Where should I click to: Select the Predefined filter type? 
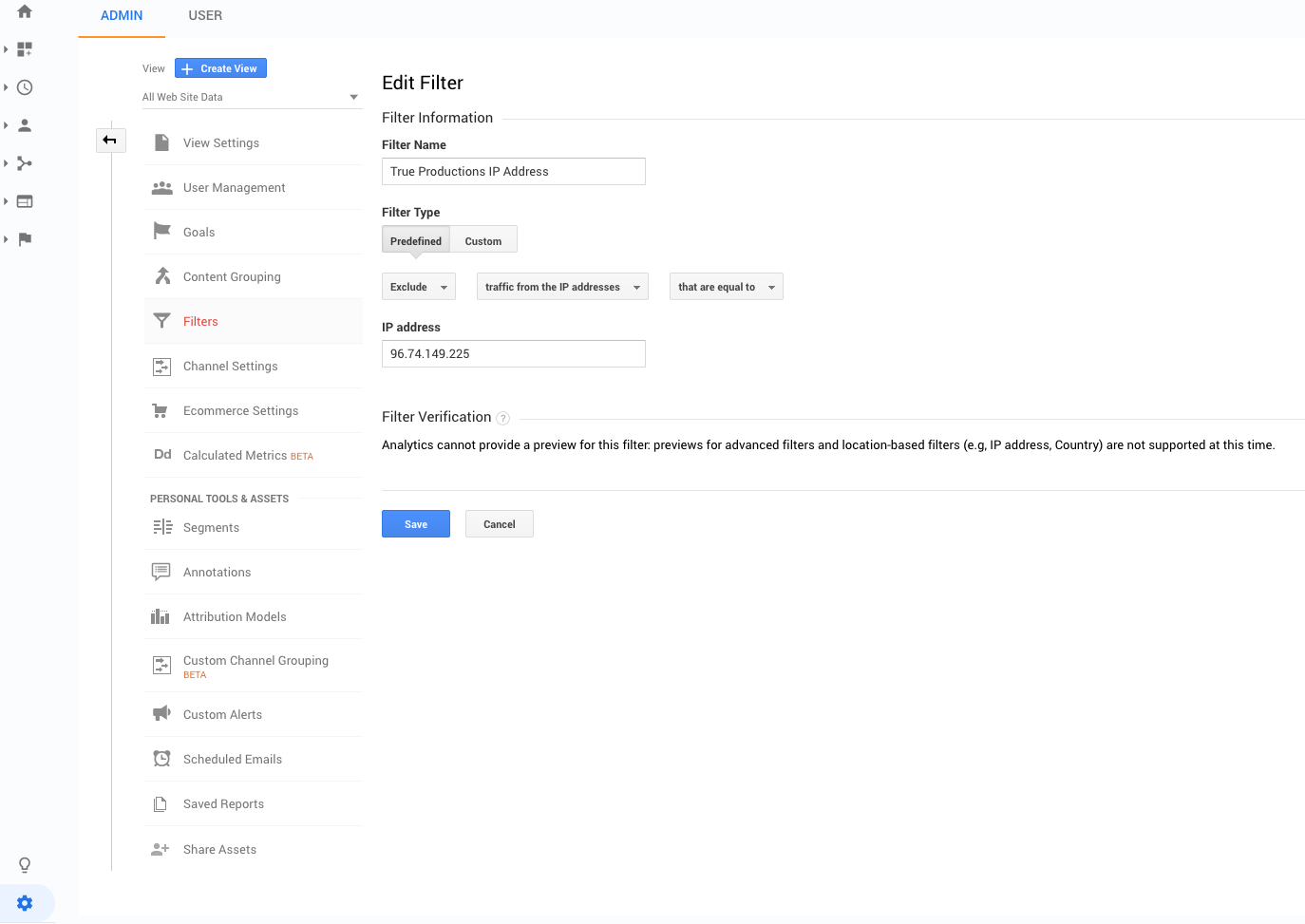pos(416,241)
